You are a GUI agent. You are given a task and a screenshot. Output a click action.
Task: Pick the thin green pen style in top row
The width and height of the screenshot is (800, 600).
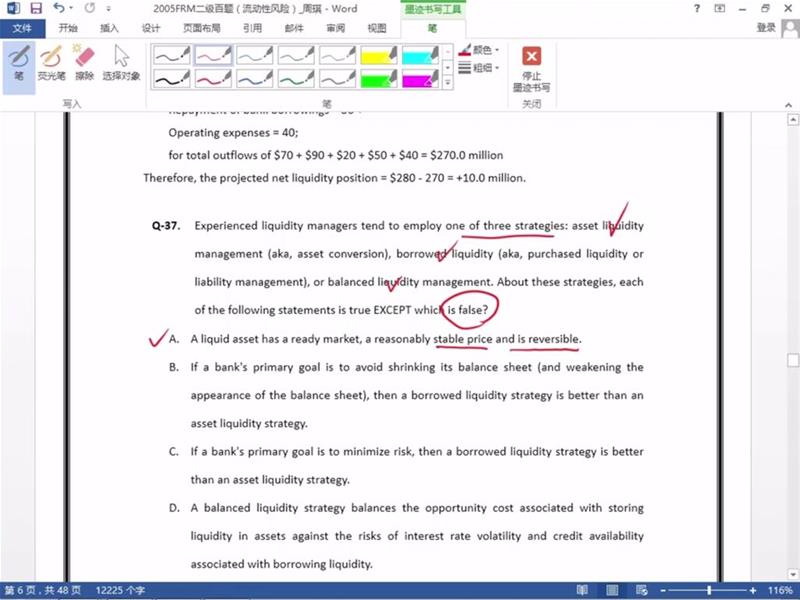click(295, 55)
